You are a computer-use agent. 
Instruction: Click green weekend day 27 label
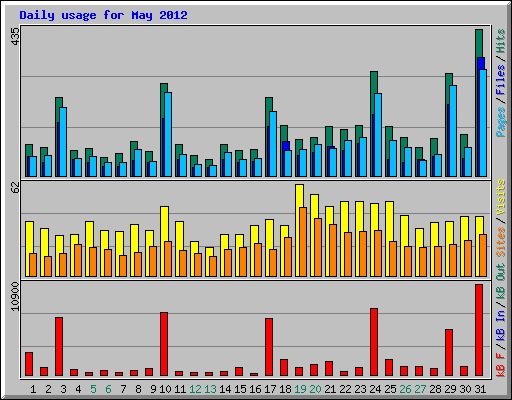click(x=420, y=389)
